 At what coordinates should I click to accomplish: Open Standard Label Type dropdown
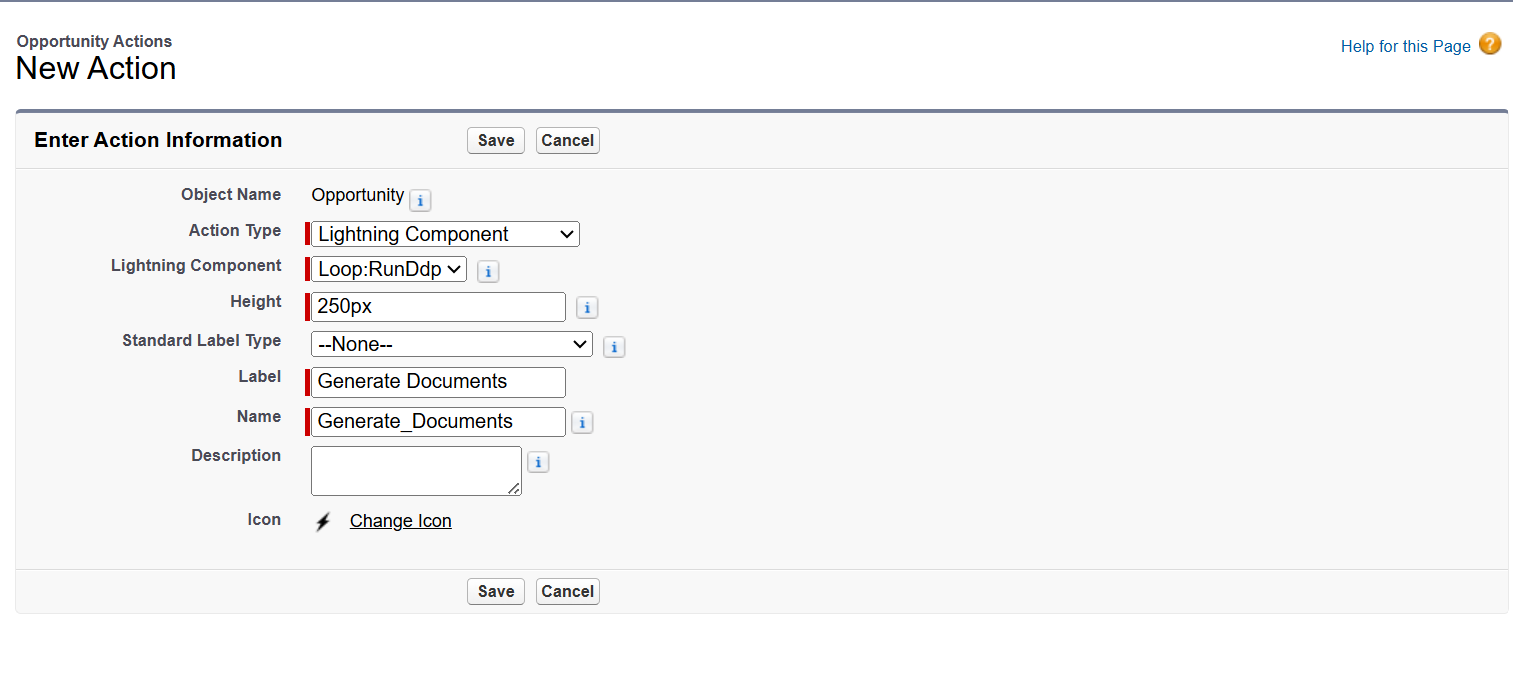pyautogui.click(x=451, y=344)
